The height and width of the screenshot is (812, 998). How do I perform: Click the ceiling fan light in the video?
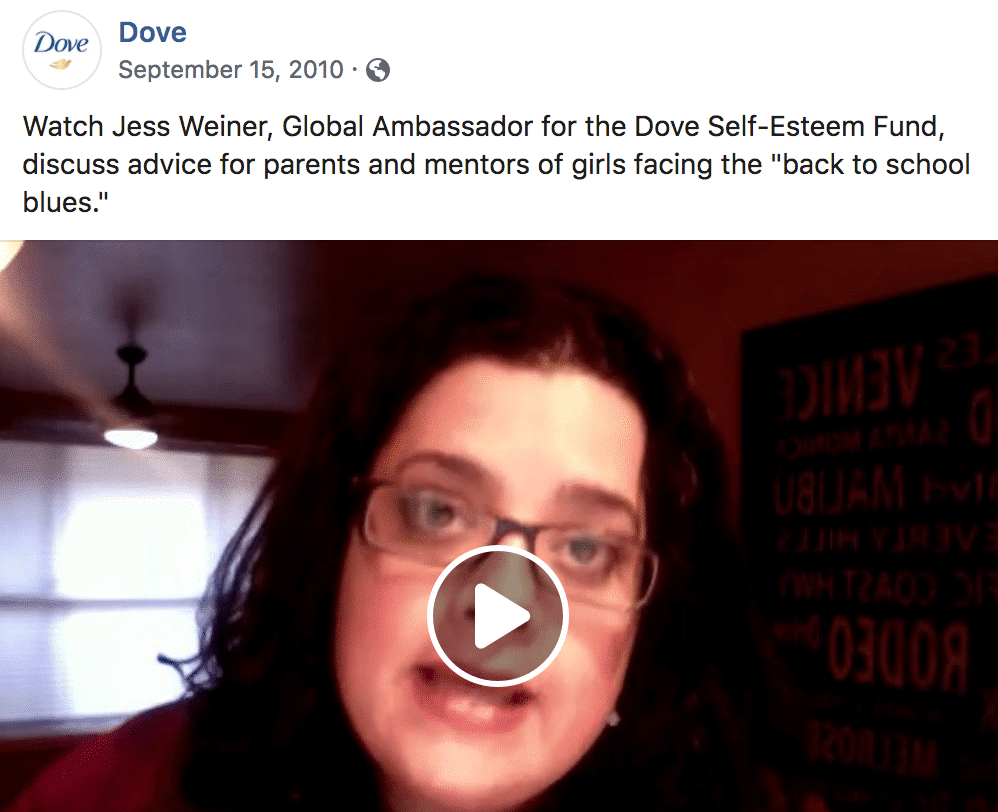tap(131, 438)
